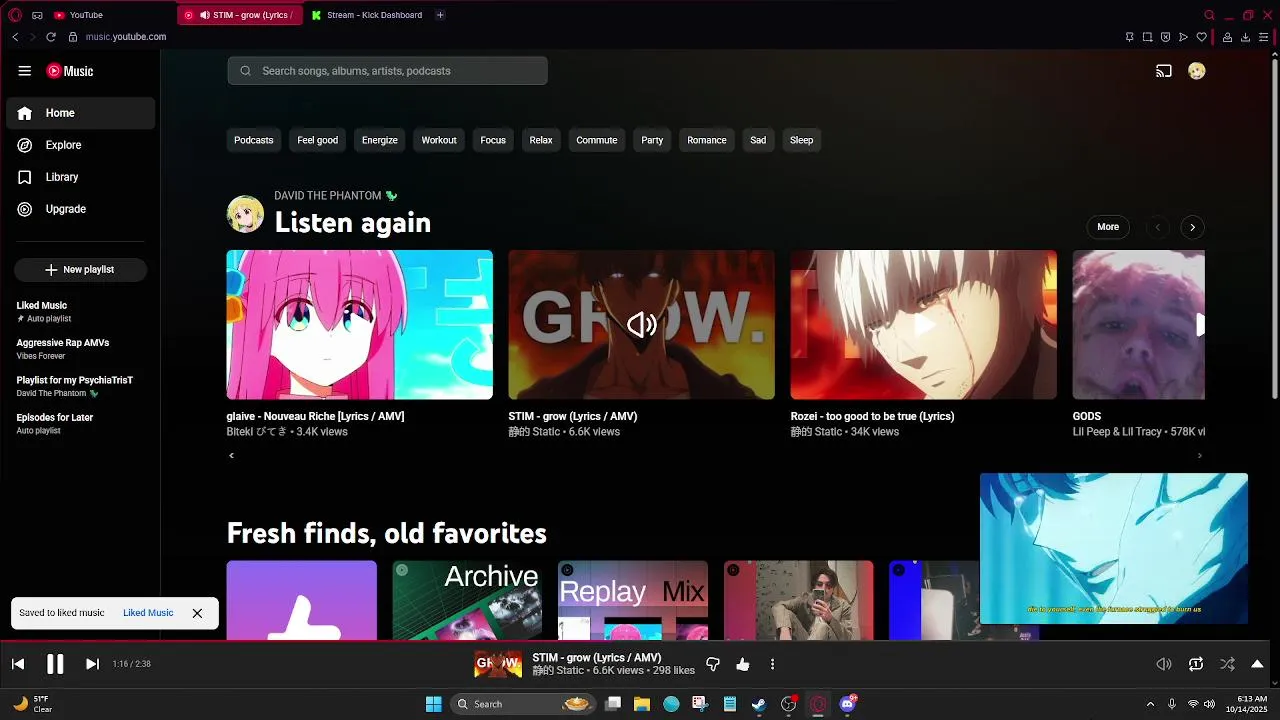
Task: Open Opera GX easy setup sliders icon
Action: [1264, 37]
